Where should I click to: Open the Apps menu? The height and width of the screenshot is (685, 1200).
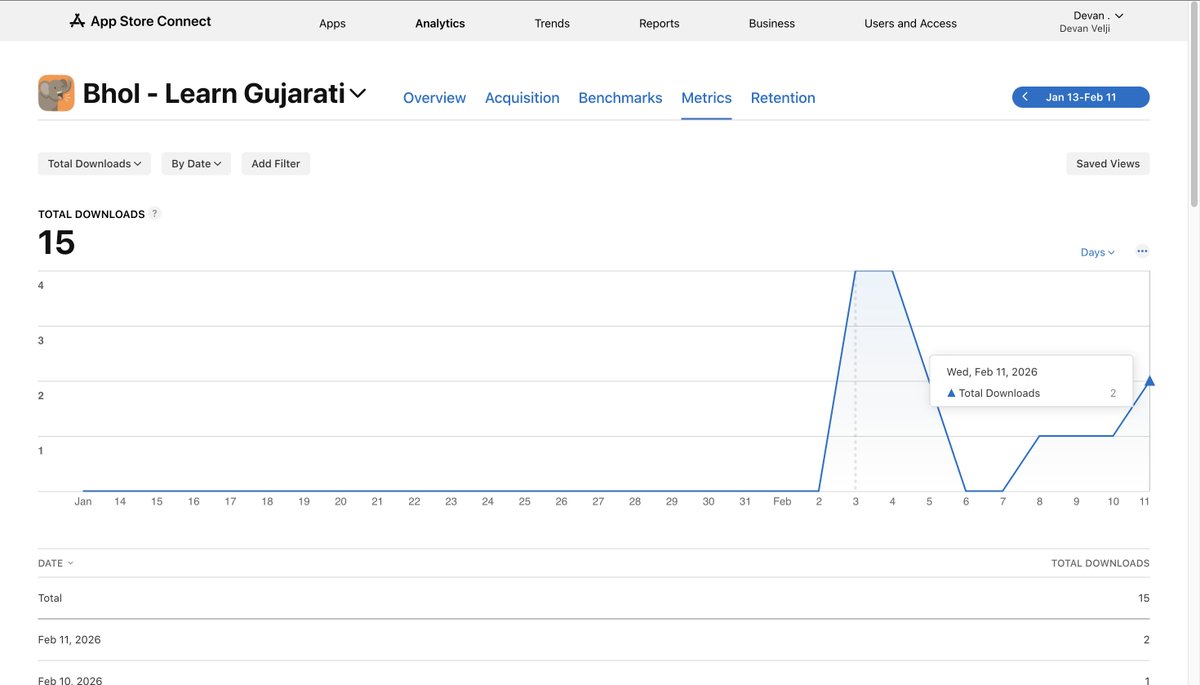pos(332,23)
